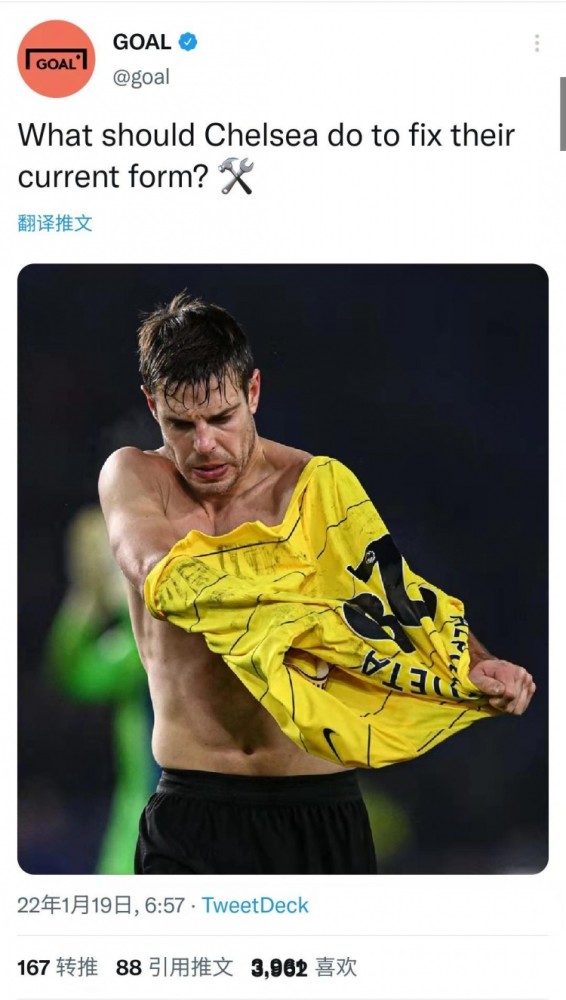The height and width of the screenshot is (1000, 566).
Task: Open the @goal handle link
Action: point(141,77)
